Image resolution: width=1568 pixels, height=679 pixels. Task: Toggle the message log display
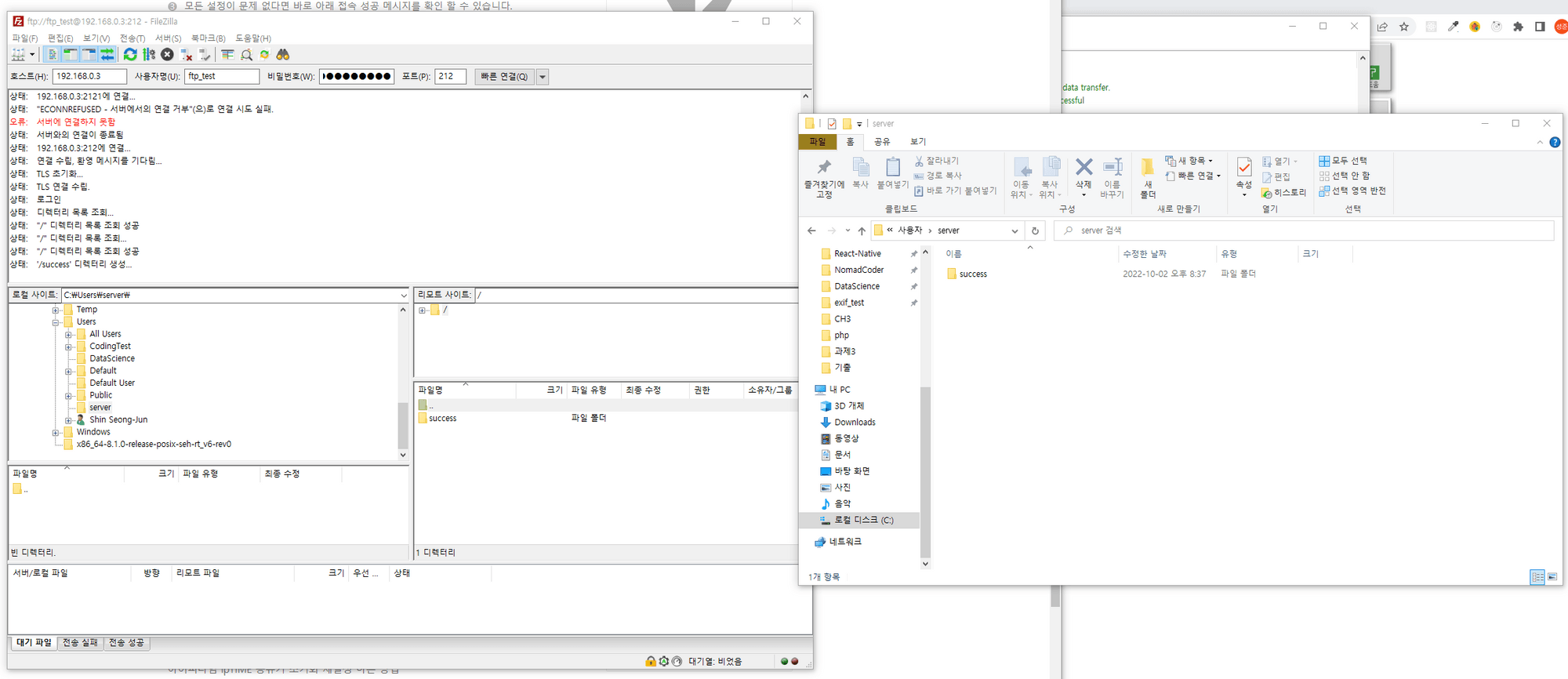(52, 55)
